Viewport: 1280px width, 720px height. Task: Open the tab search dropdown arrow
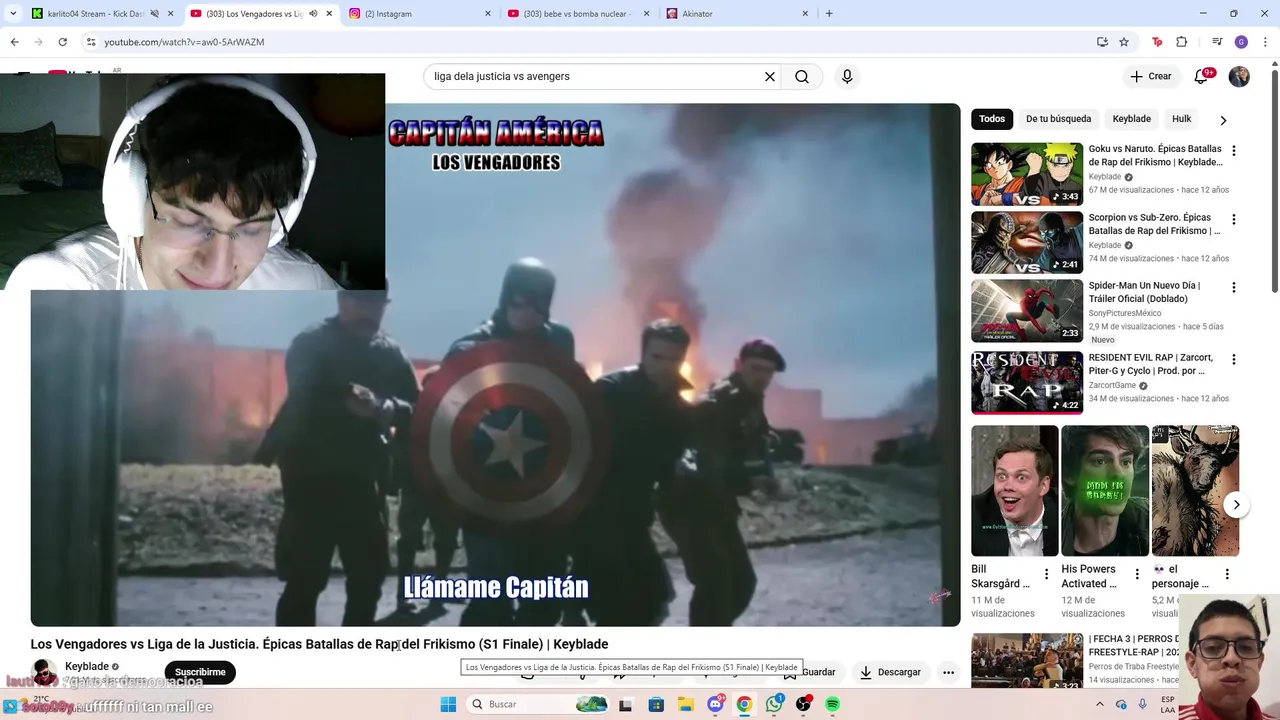(13, 14)
